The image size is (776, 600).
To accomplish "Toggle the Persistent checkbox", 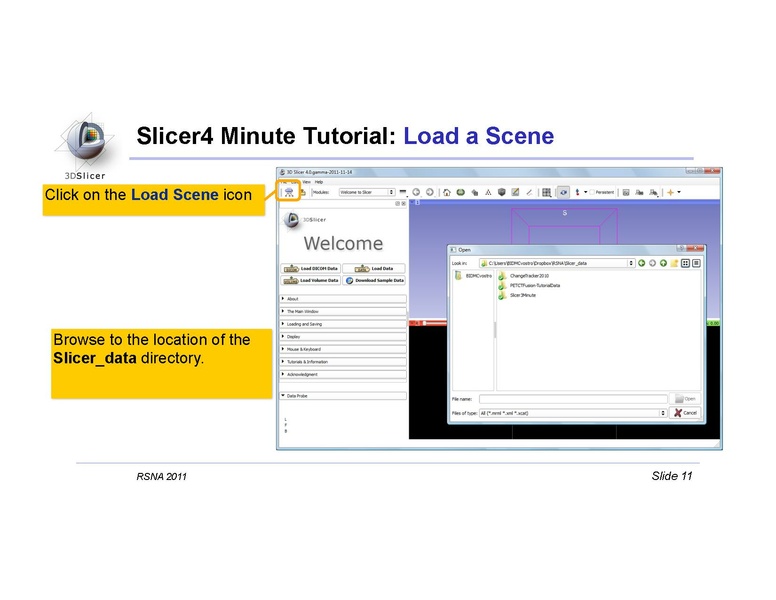I will click(x=592, y=192).
